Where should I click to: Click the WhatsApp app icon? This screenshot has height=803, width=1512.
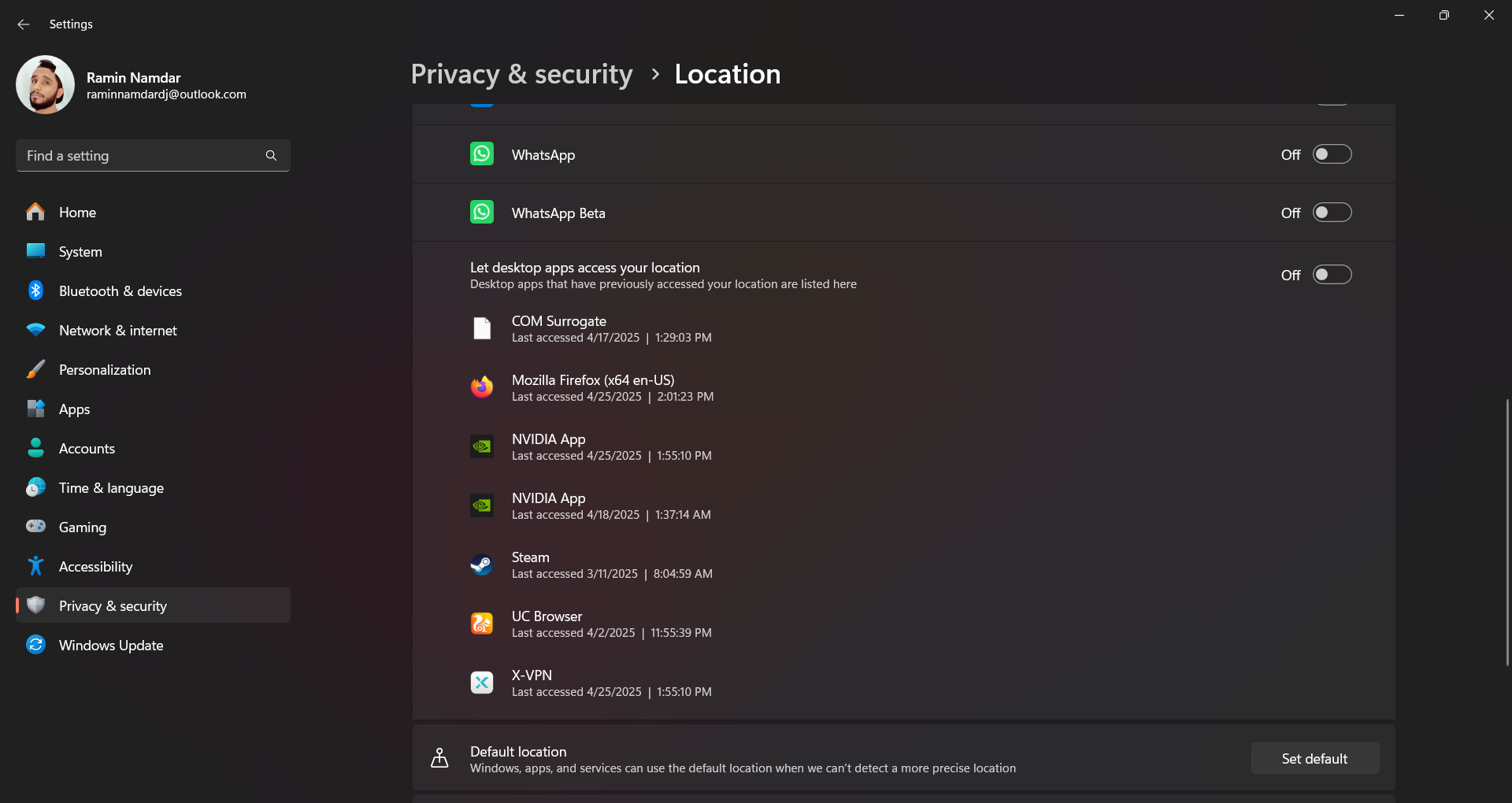481,154
